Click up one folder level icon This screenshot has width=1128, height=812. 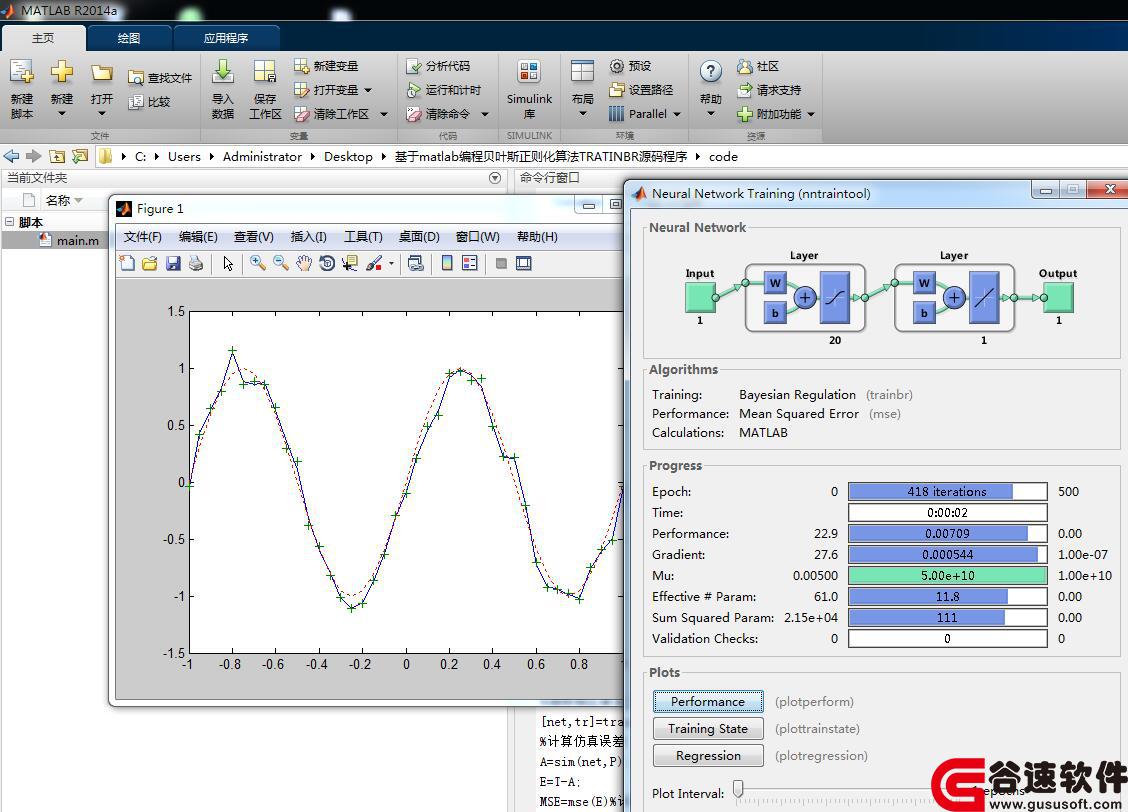pyautogui.click(x=57, y=156)
